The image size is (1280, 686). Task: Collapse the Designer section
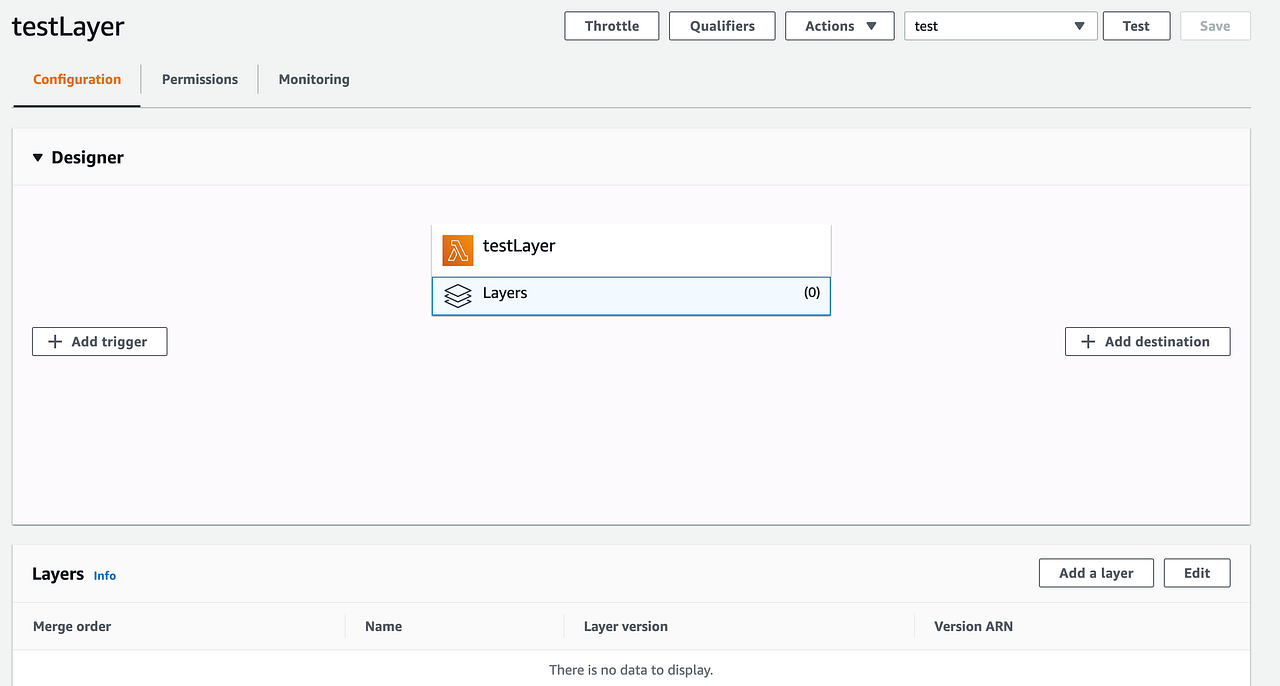[x=37, y=157]
